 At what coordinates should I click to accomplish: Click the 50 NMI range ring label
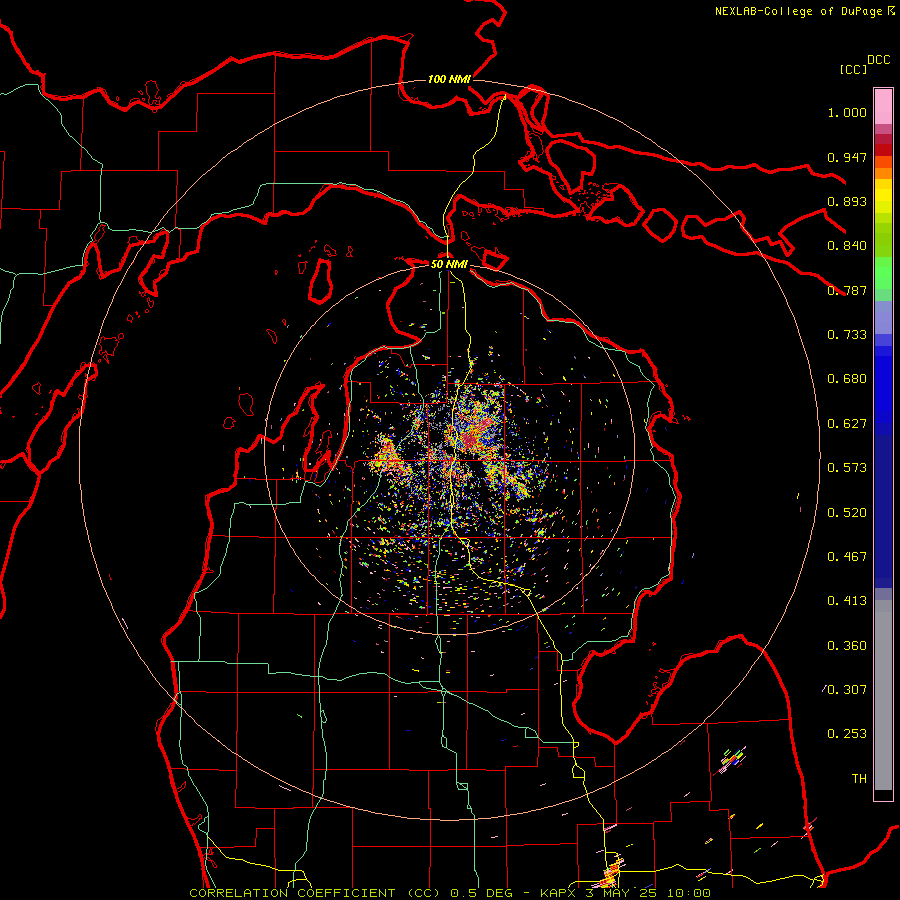pyautogui.click(x=449, y=264)
